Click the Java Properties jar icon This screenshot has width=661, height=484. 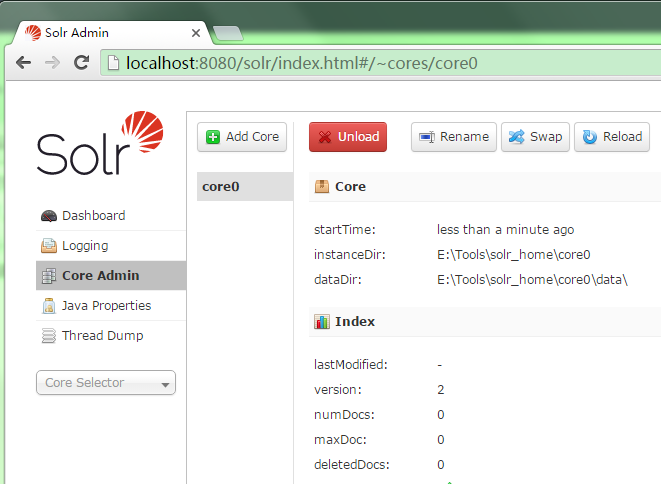tap(49, 306)
